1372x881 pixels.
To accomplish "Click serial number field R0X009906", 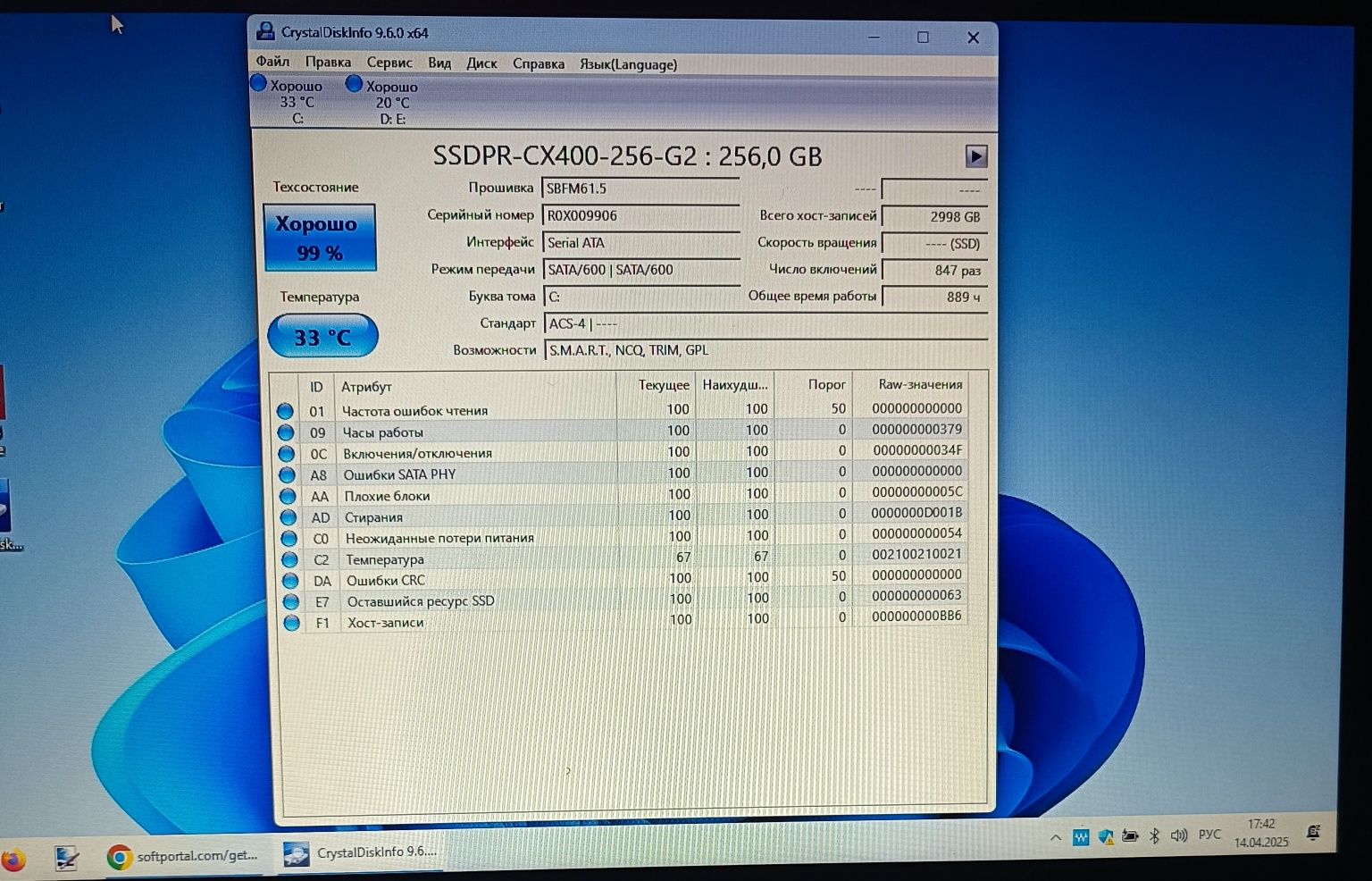I will click(x=641, y=215).
